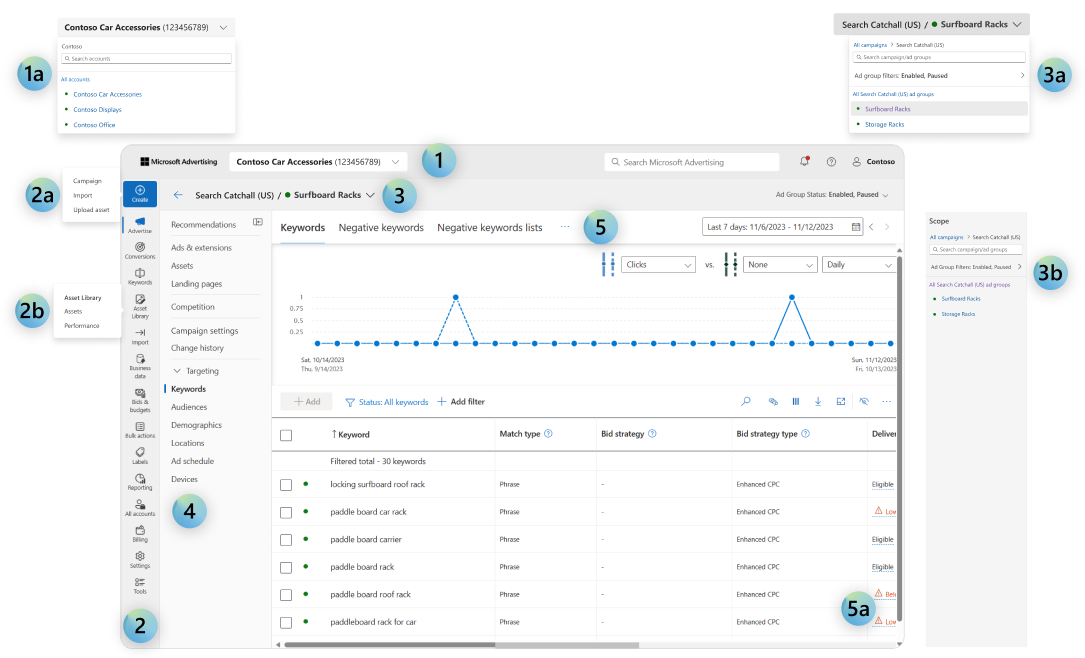Open Tools in the sidebar
Image resolution: width=1085 pixels, height=658 pixels.
140,586
